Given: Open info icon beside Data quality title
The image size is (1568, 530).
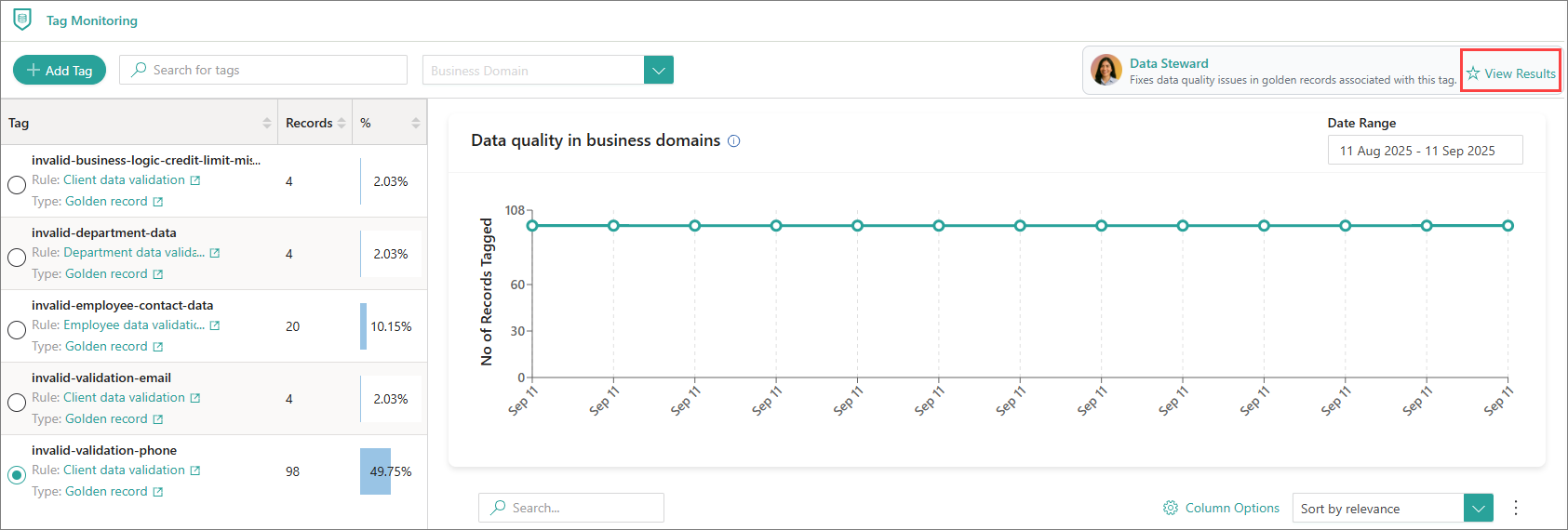Looking at the screenshot, I should point(733,141).
